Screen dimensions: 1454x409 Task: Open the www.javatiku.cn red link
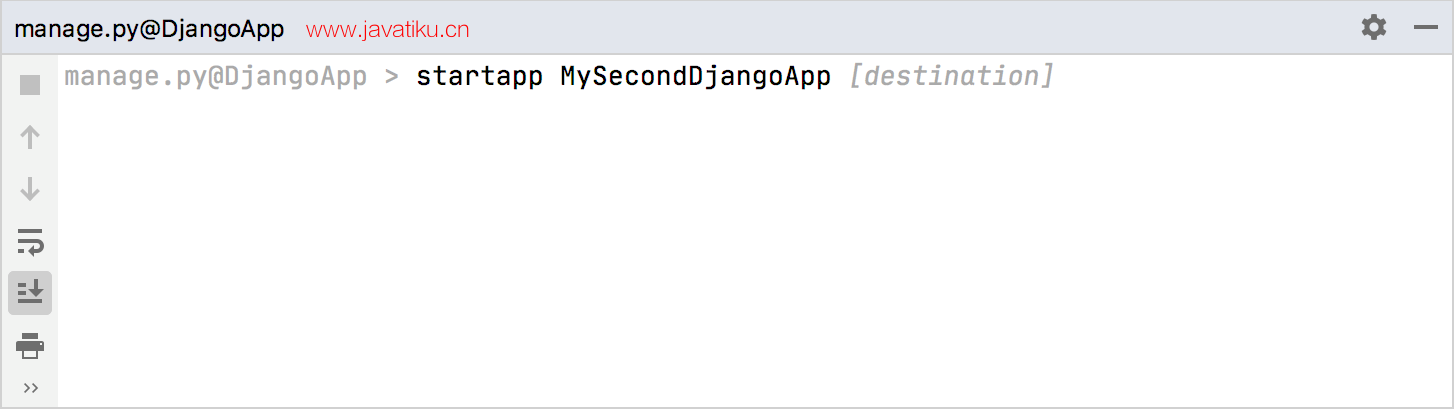388,30
